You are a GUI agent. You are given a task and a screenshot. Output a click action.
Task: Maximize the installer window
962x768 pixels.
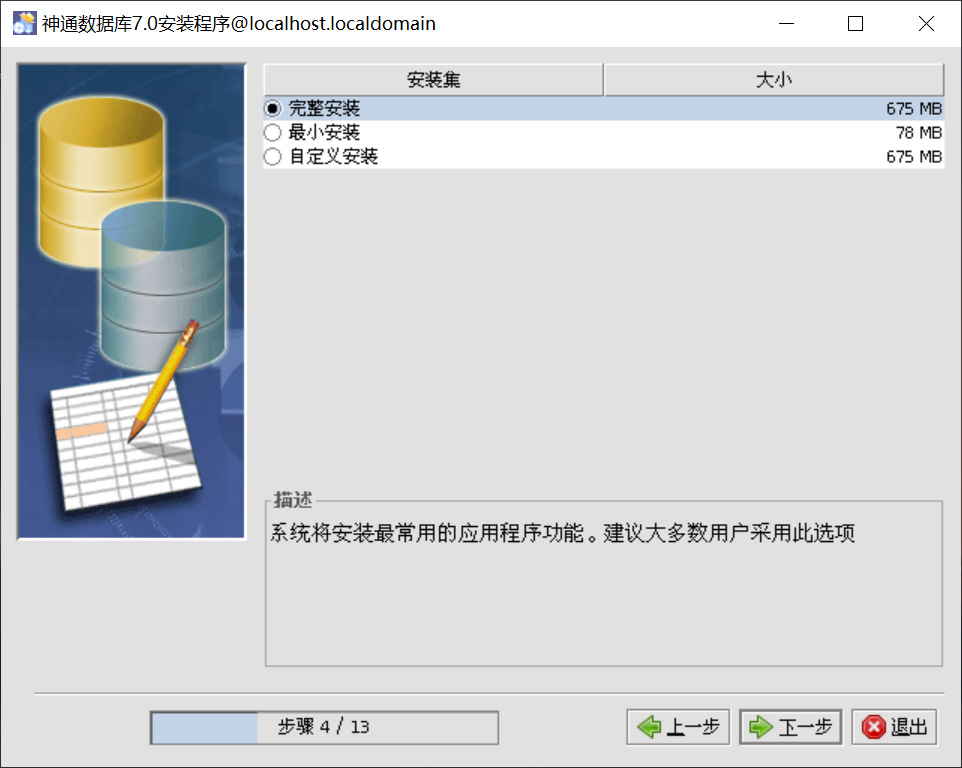(855, 23)
